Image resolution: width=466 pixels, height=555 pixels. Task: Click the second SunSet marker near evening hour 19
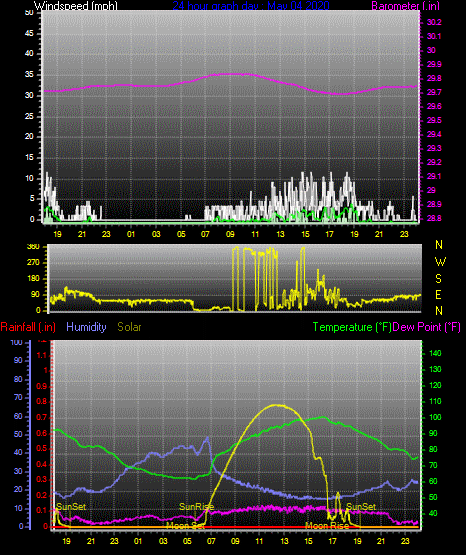361,507
